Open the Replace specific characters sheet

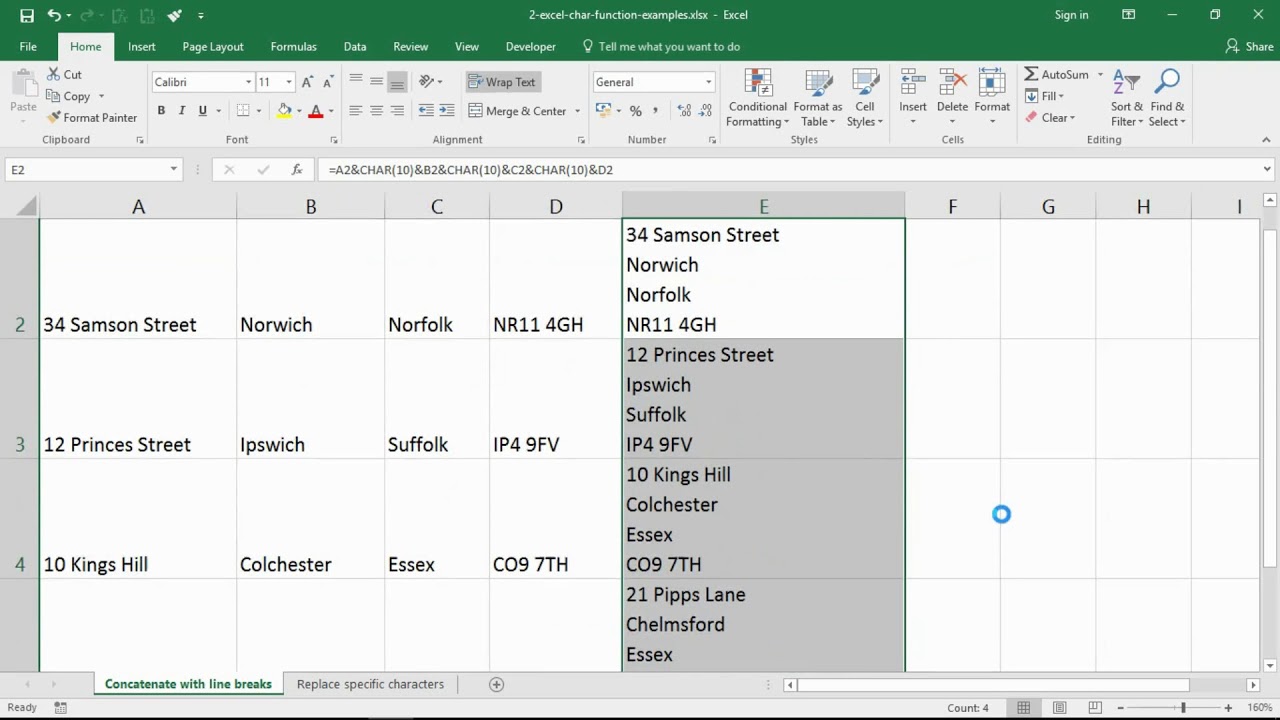[370, 684]
